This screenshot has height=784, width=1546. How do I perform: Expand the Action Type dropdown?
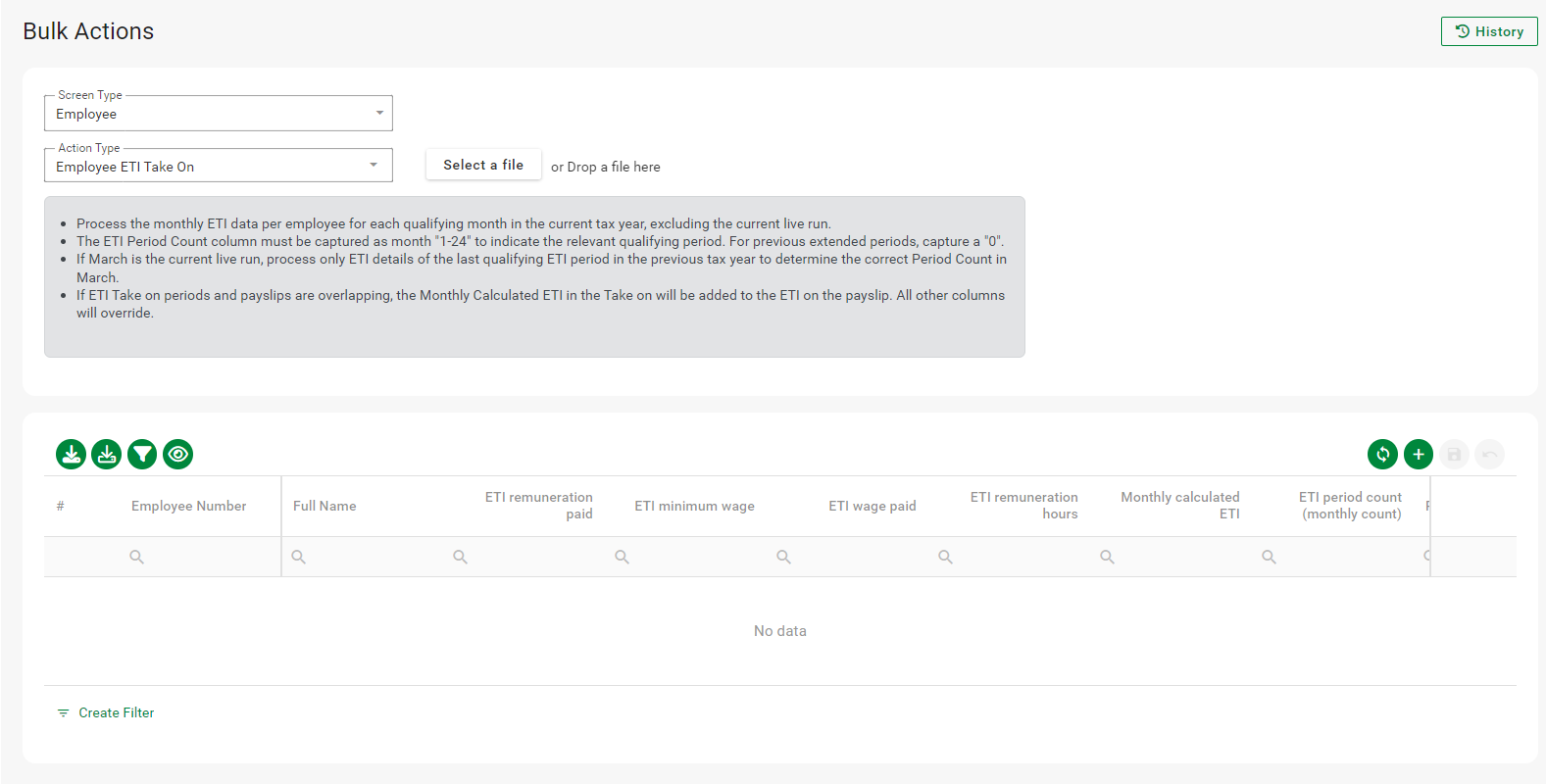click(218, 166)
